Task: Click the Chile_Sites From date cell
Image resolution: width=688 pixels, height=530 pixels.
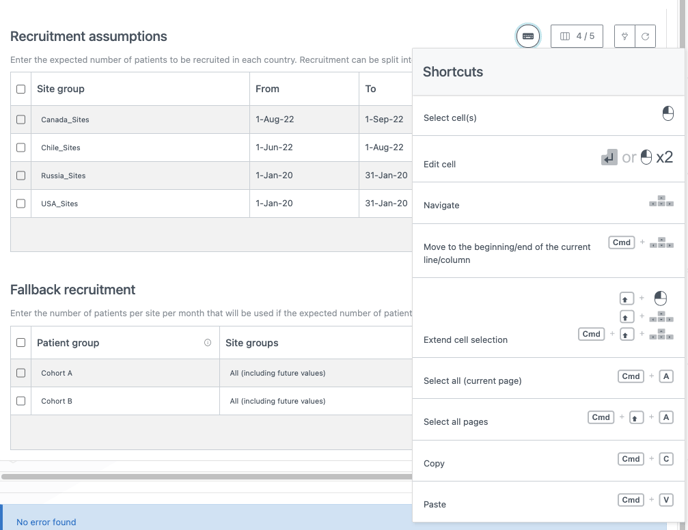Action: 303,147
